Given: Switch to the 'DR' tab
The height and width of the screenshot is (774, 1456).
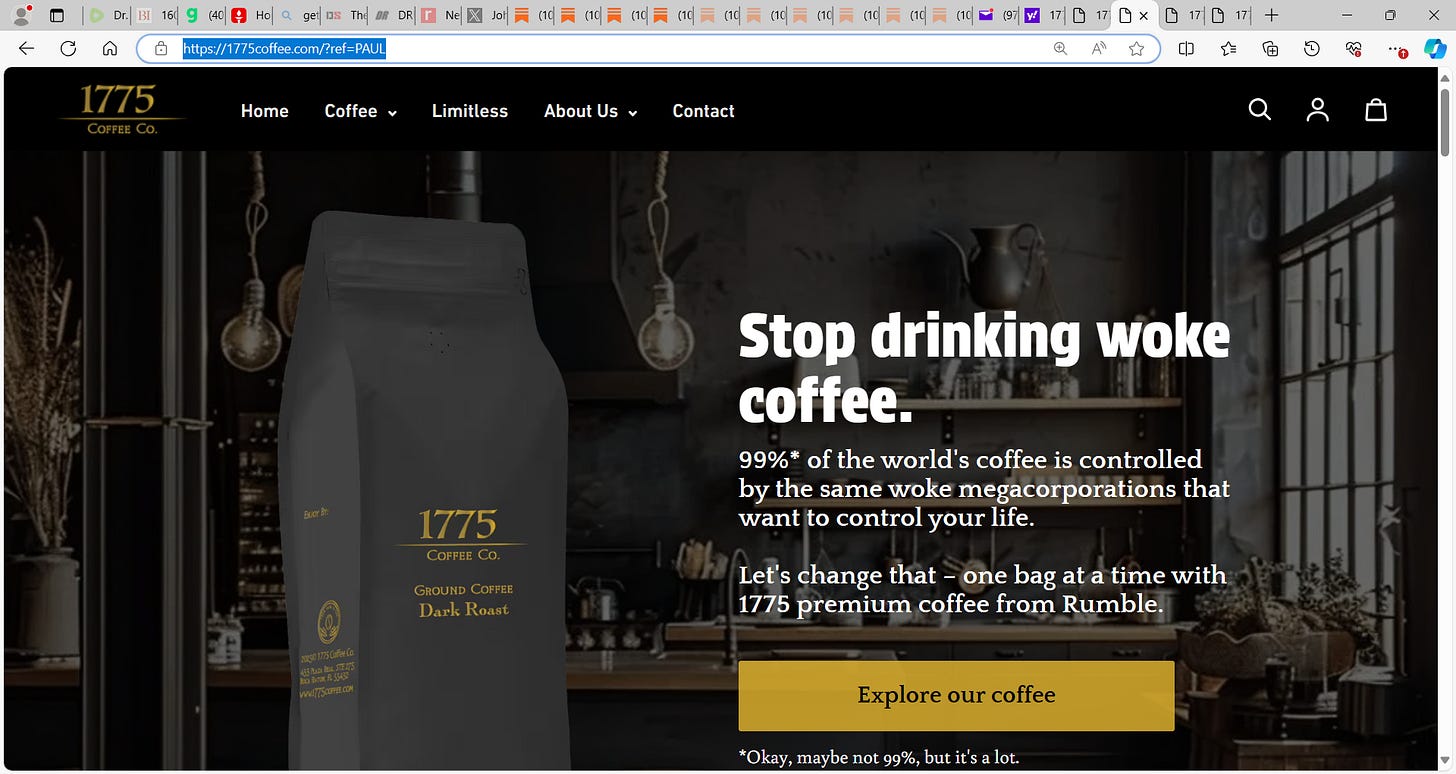Looking at the screenshot, I should [x=393, y=15].
